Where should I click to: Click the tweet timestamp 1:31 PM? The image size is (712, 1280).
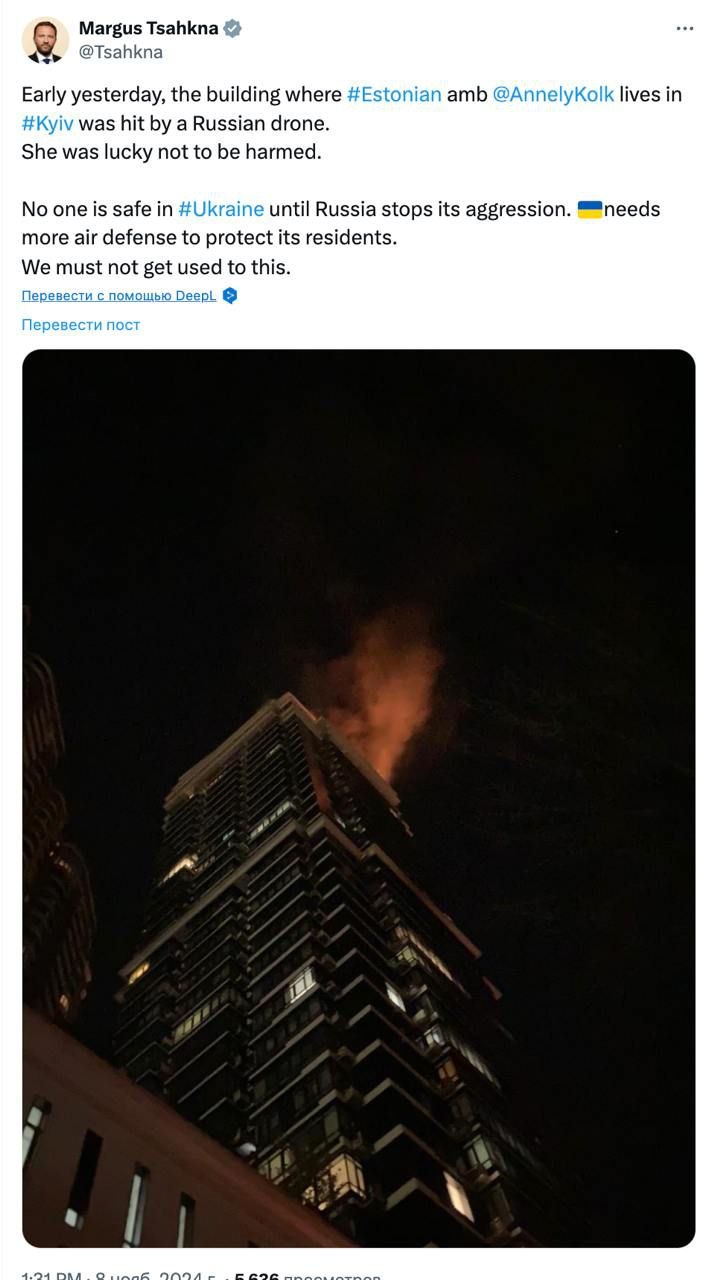click(51, 1274)
